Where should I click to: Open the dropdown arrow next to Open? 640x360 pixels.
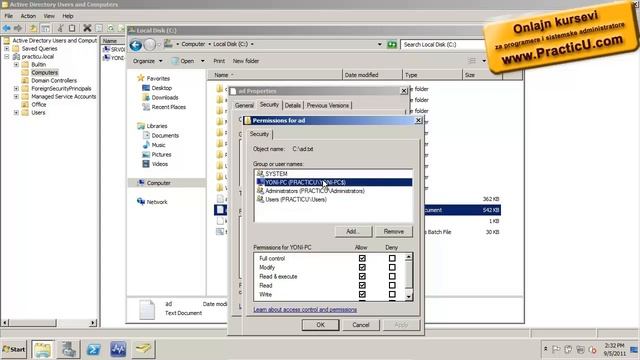click(x=202, y=61)
